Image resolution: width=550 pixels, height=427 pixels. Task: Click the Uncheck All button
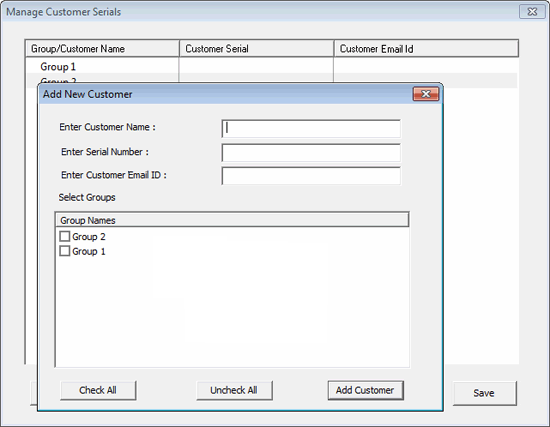[234, 390]
